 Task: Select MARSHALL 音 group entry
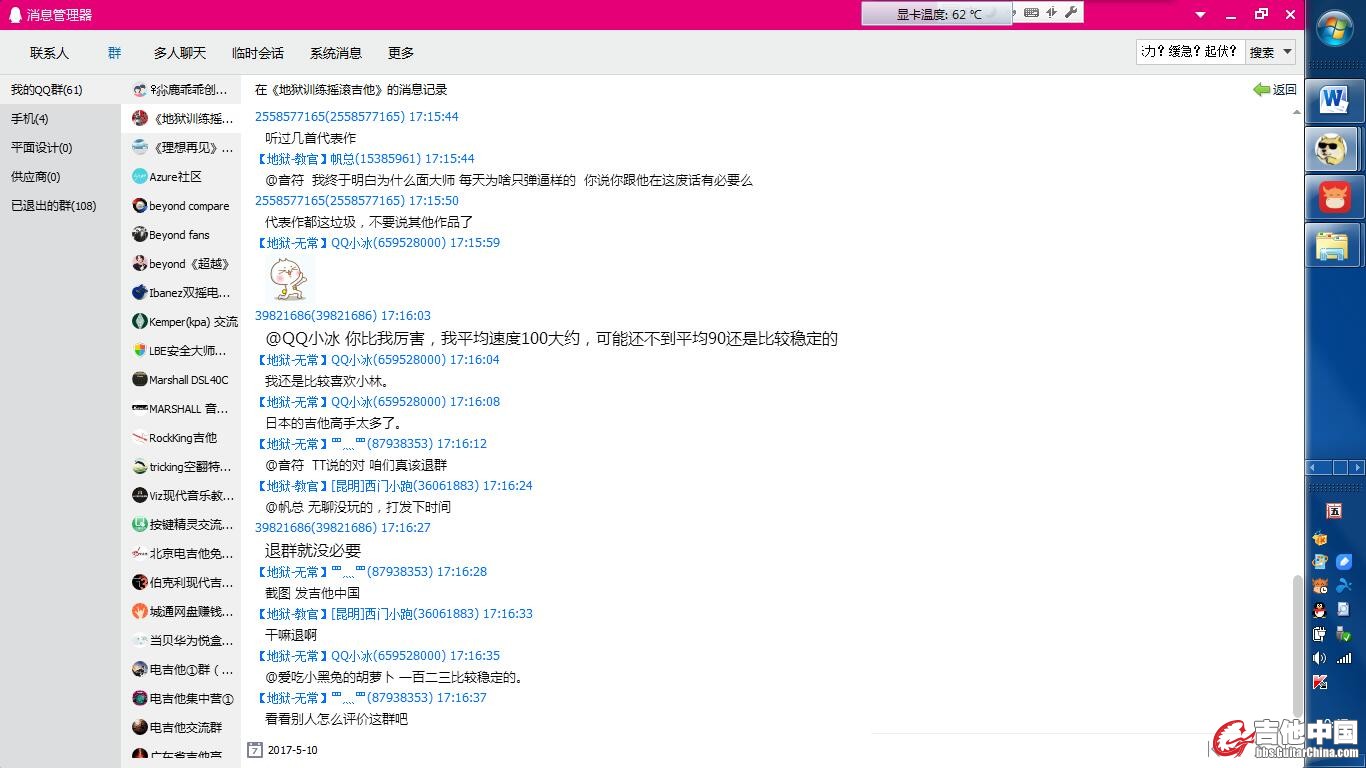click(181, 408)
